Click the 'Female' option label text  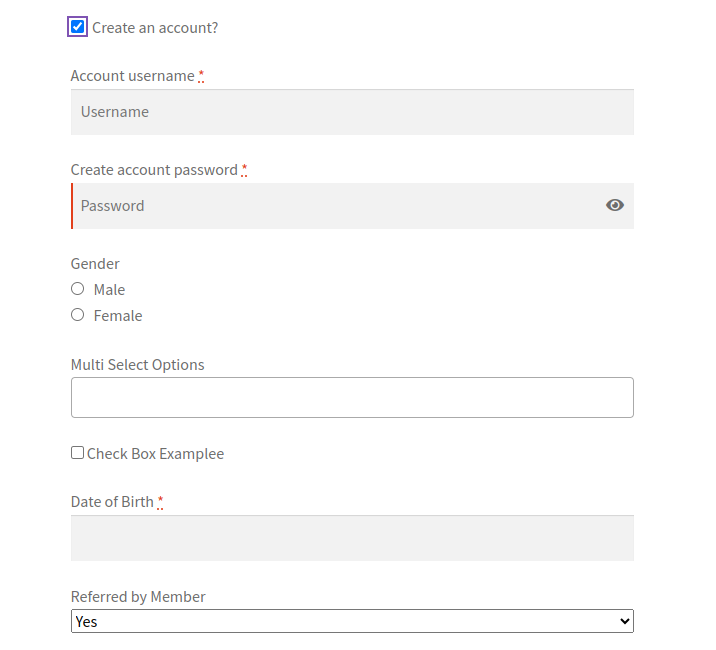tap(118, 316)
